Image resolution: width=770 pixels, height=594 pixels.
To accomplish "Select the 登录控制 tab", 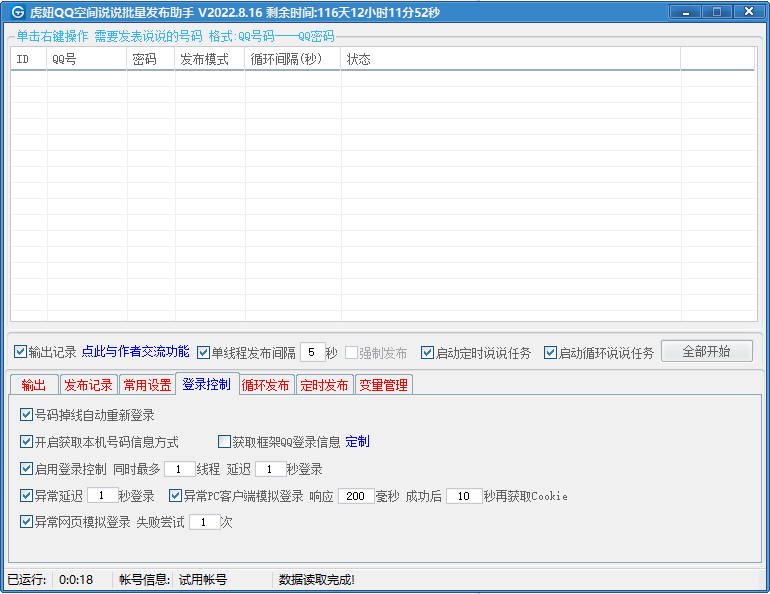I will coord(207,384).
